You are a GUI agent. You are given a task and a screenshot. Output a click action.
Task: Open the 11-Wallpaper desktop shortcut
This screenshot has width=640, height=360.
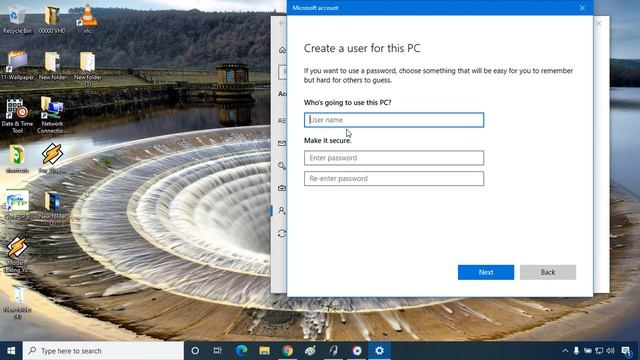click(17, 64)
